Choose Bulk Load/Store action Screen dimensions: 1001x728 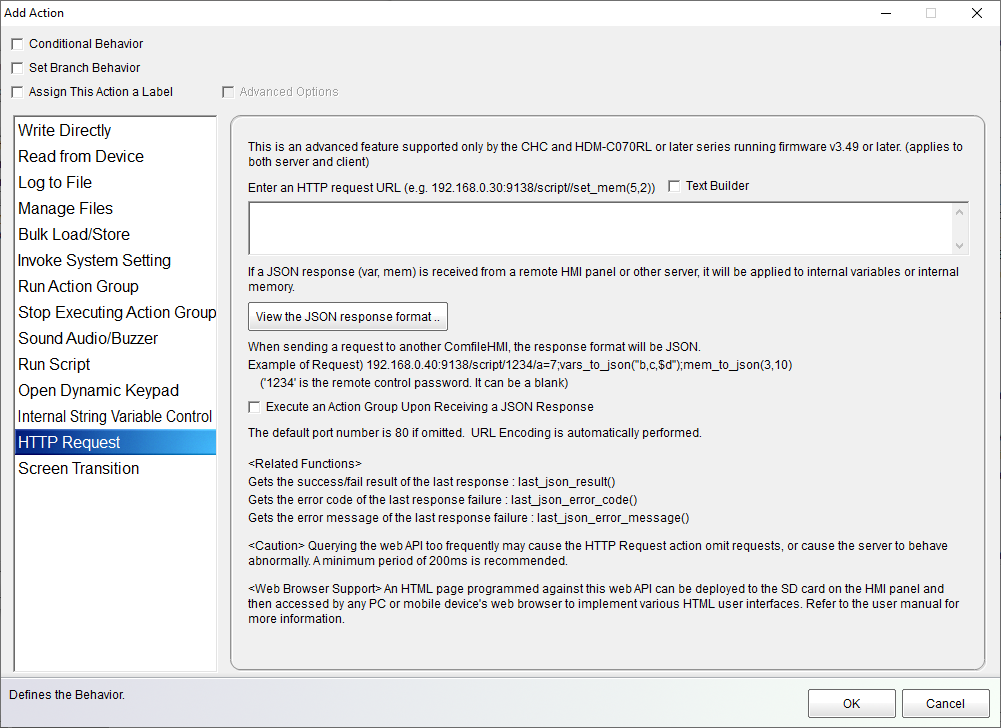coord(74,235)
